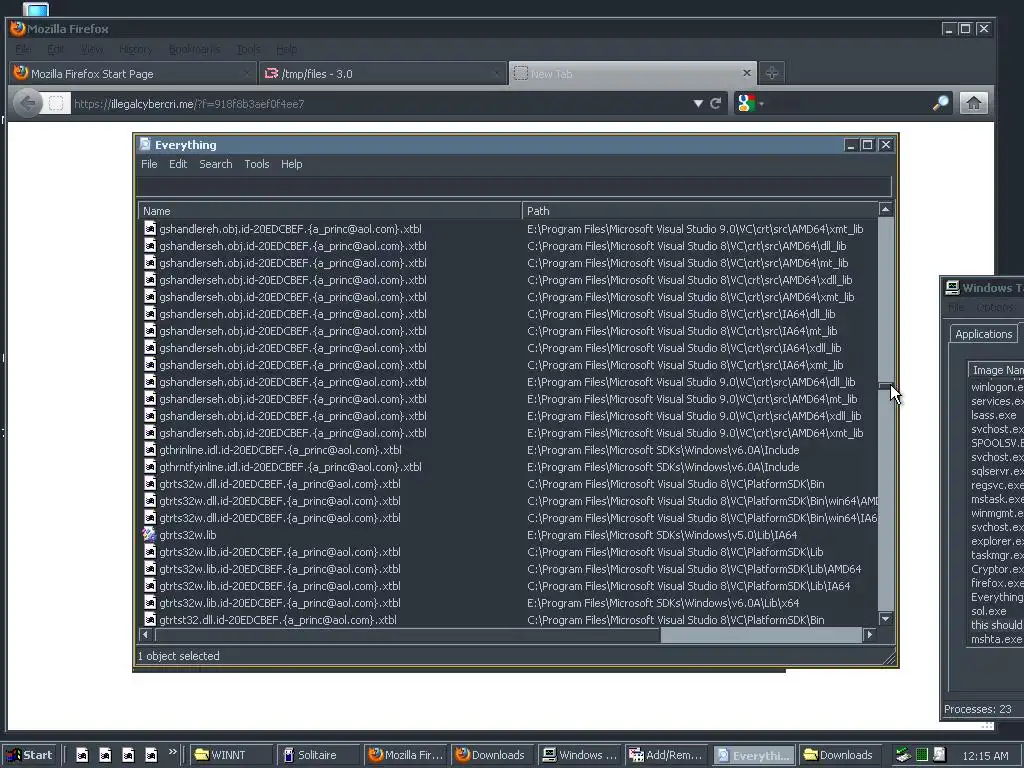Open the Start menu

(x=30, y=755)
